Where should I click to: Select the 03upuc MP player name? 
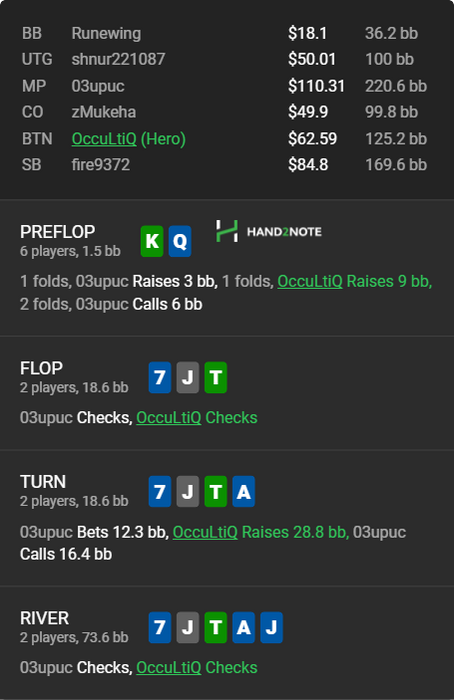[x=98, y=86]
